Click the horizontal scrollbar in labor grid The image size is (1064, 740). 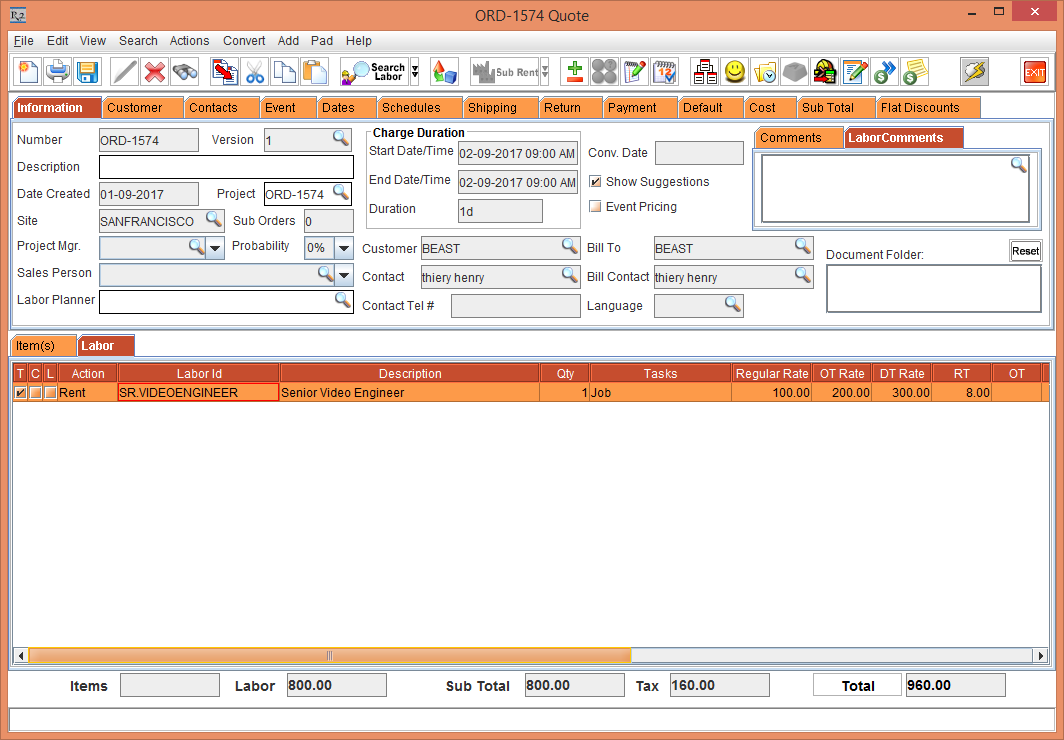click(330, 656)
